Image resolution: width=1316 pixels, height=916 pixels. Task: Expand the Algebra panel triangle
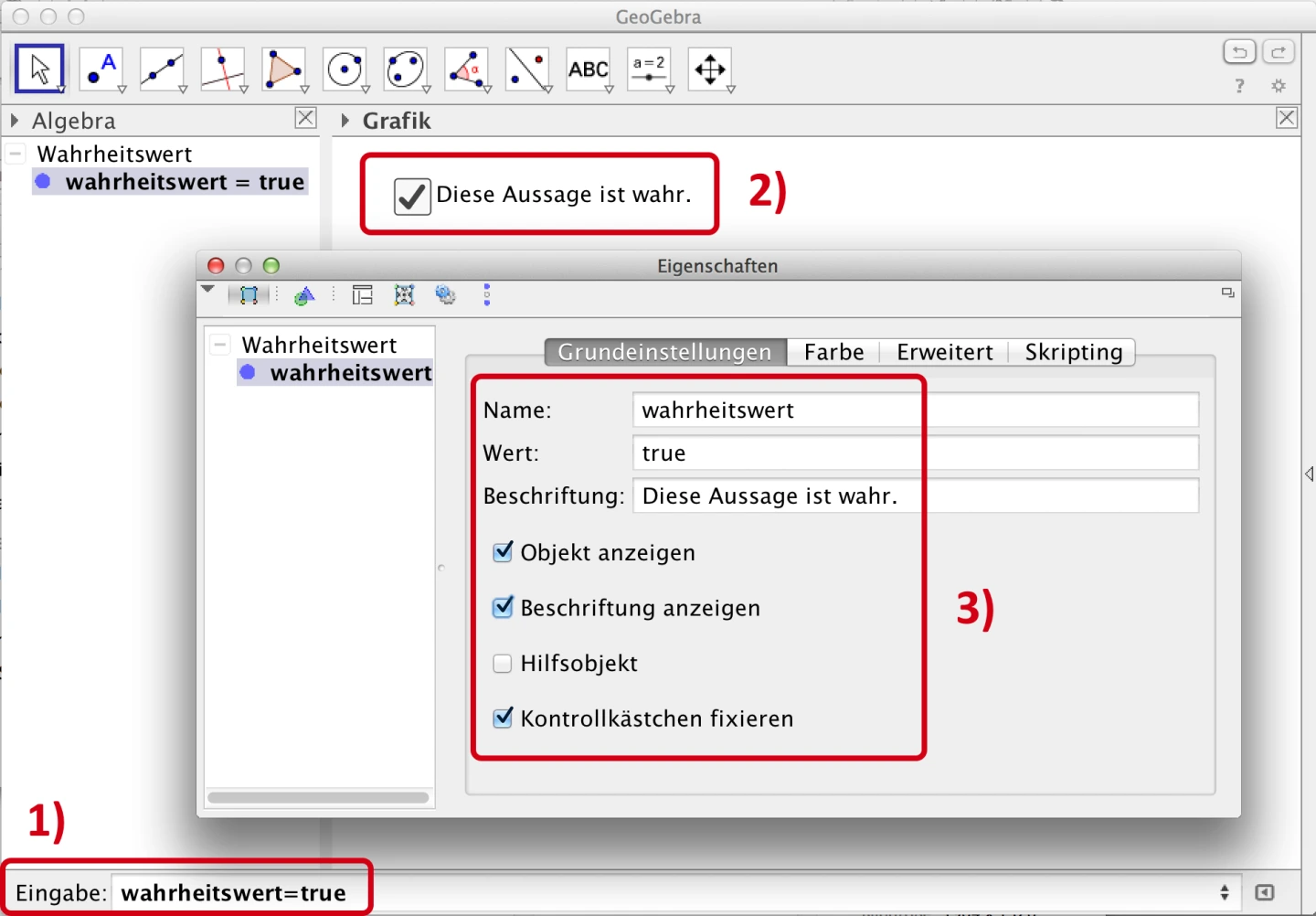15,121
